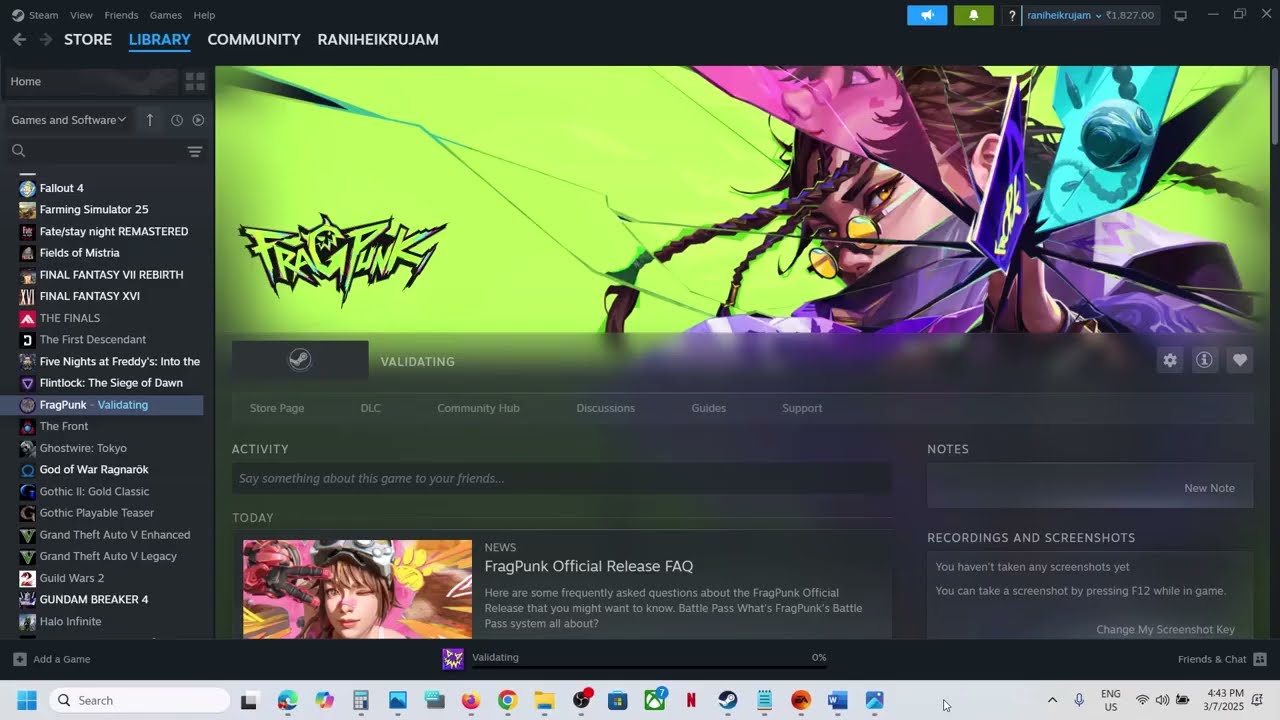1280x720 pixels.
Task: Click the Add a Game plus icon
Action: pos(20,659)
